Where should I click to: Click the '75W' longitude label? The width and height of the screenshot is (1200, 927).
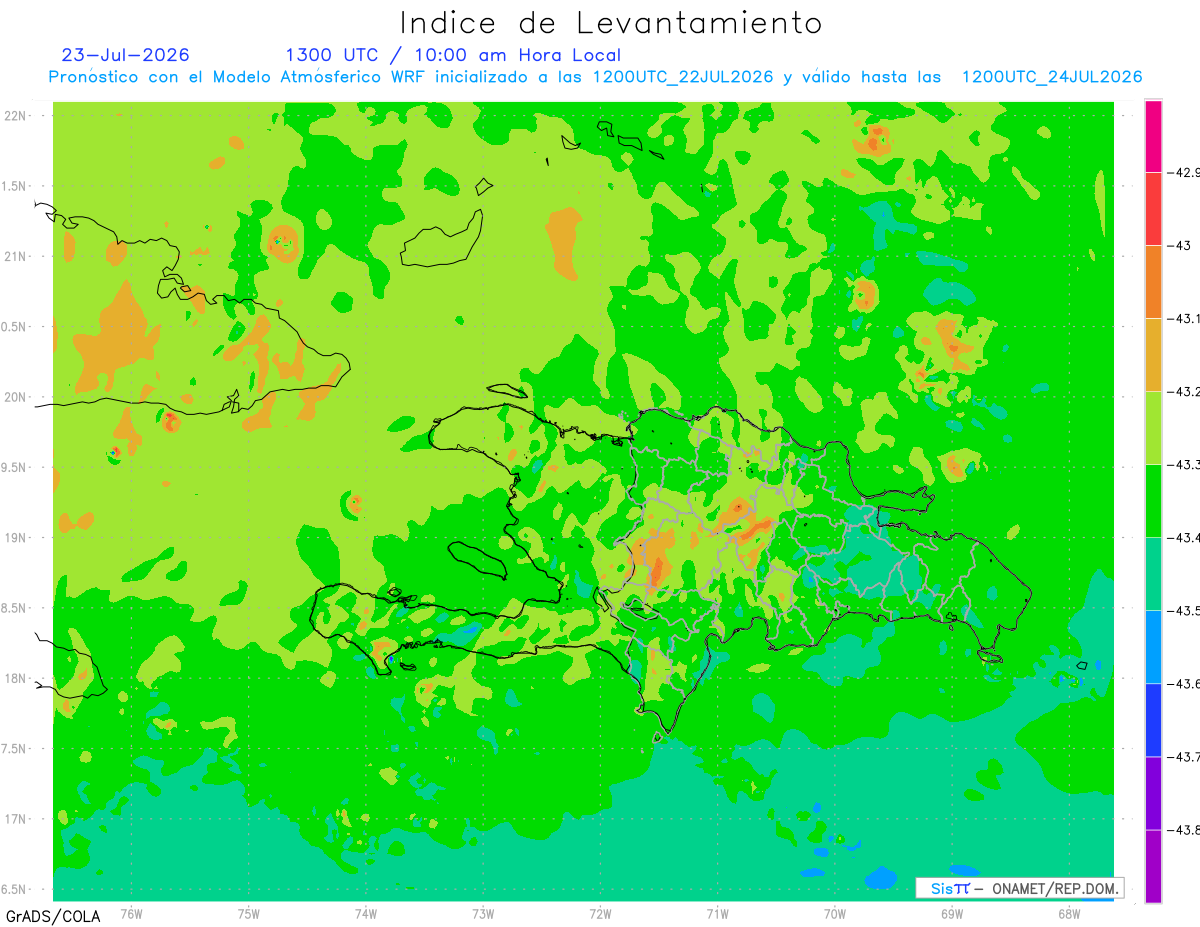pos(249,914)
